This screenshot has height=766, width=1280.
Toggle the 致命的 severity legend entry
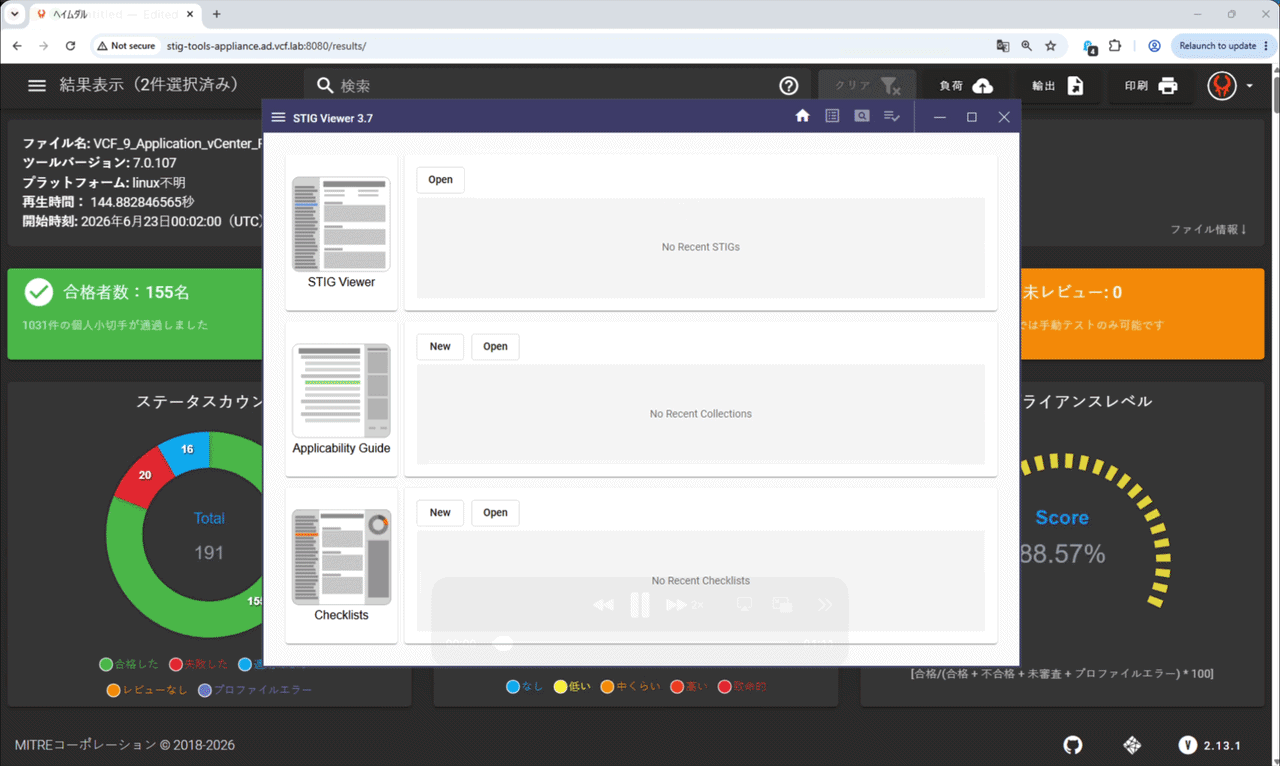[x=743, y=687]
